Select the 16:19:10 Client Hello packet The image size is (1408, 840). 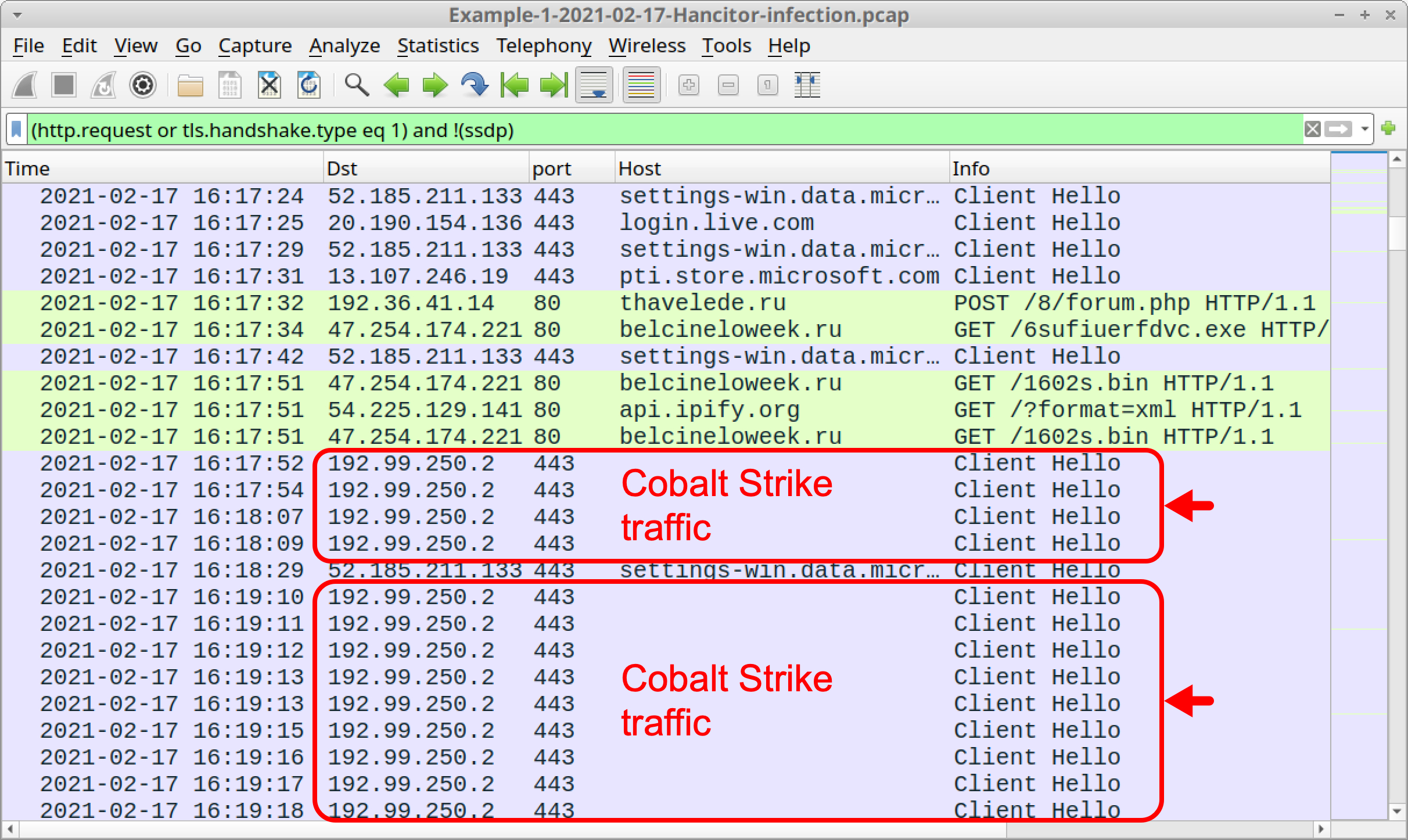666,597
